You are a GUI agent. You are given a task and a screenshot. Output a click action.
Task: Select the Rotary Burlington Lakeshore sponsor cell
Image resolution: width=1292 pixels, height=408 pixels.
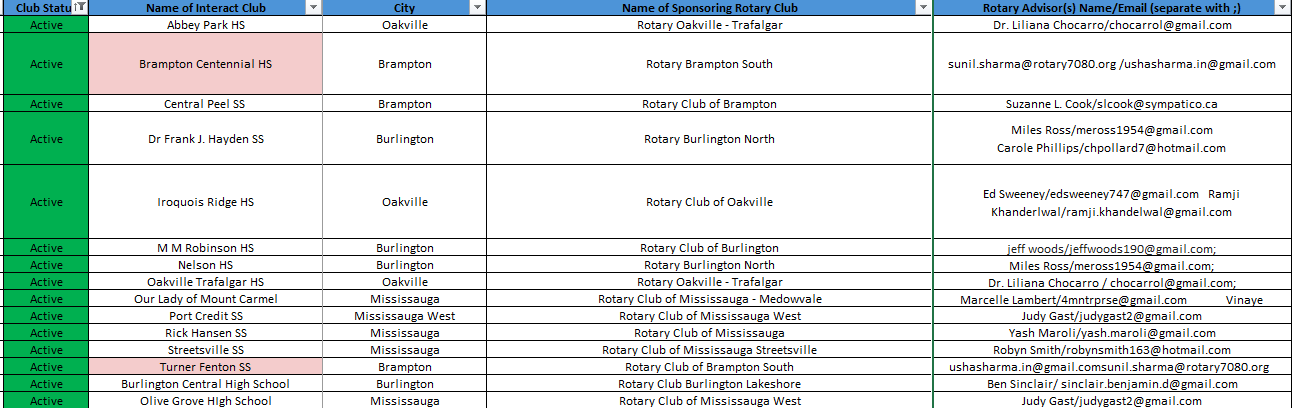709,384
